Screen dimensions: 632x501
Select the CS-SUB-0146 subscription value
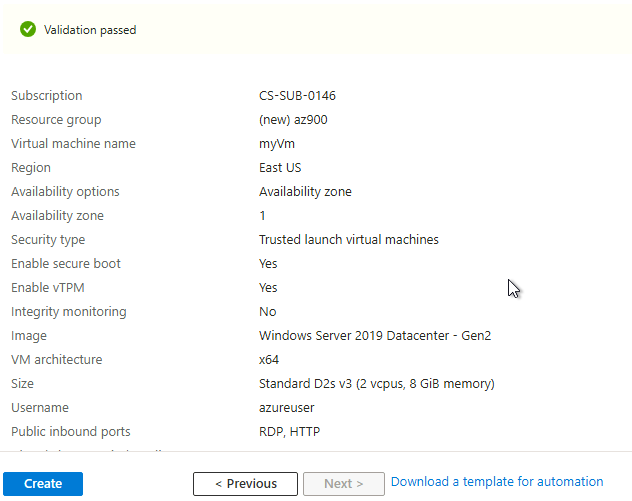pyautogui.click(x=297, y=96)
